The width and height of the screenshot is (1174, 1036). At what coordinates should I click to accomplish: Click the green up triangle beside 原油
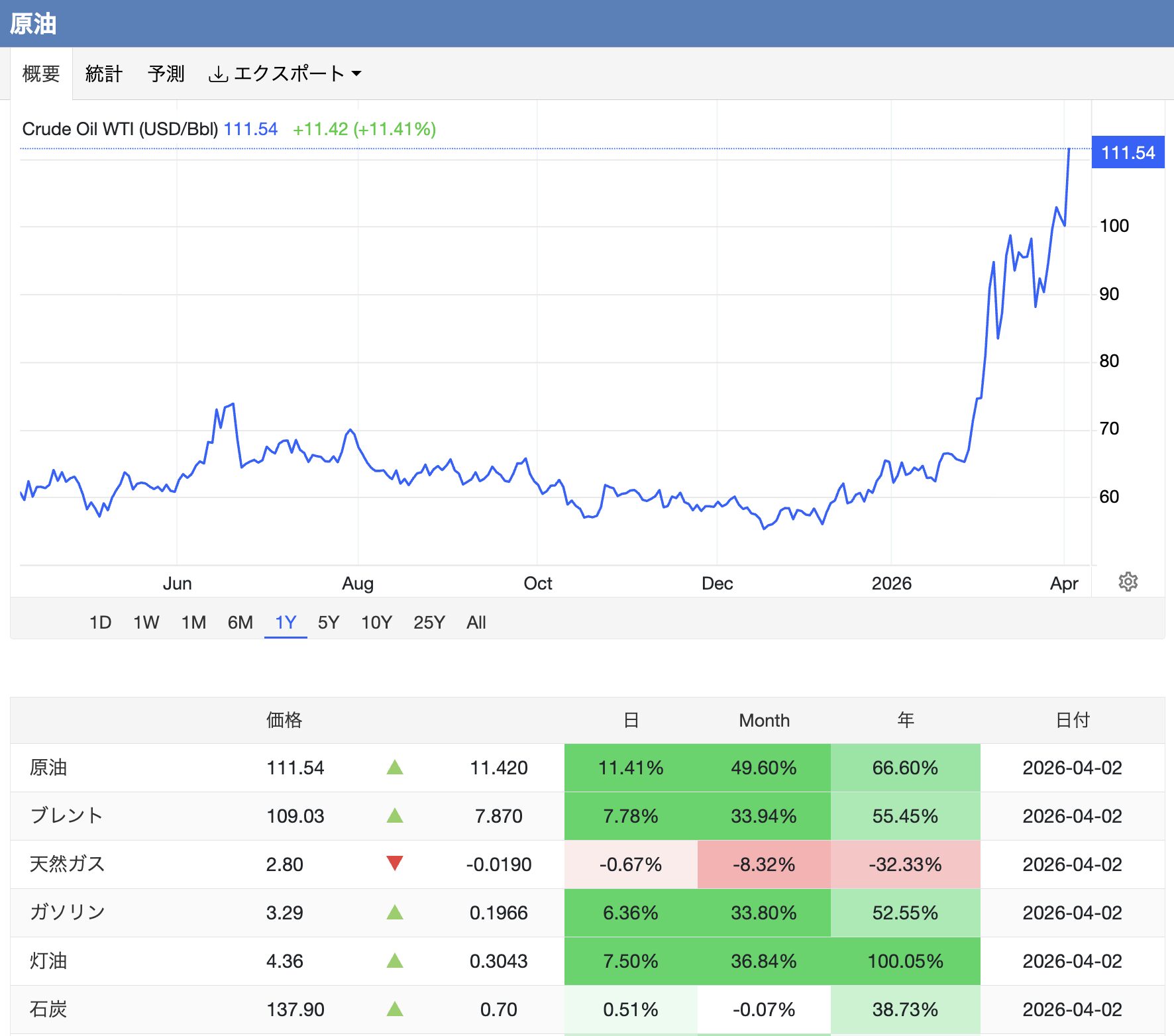(396, 768)
